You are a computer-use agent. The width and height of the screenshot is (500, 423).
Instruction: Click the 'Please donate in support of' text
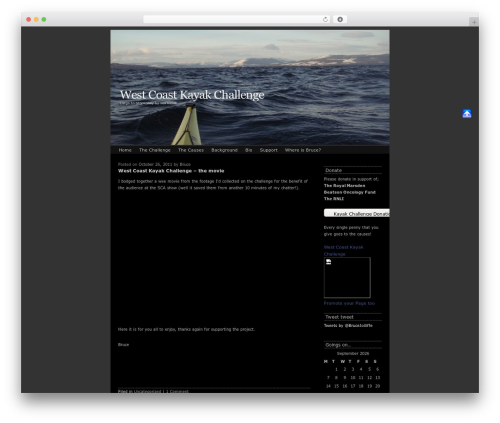point(351,179)
